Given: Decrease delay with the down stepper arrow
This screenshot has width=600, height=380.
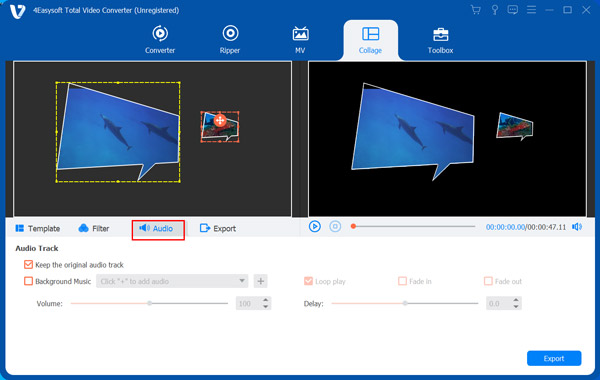Looking at the screenshot, I should pyautogui.click(x=516, y=307).
